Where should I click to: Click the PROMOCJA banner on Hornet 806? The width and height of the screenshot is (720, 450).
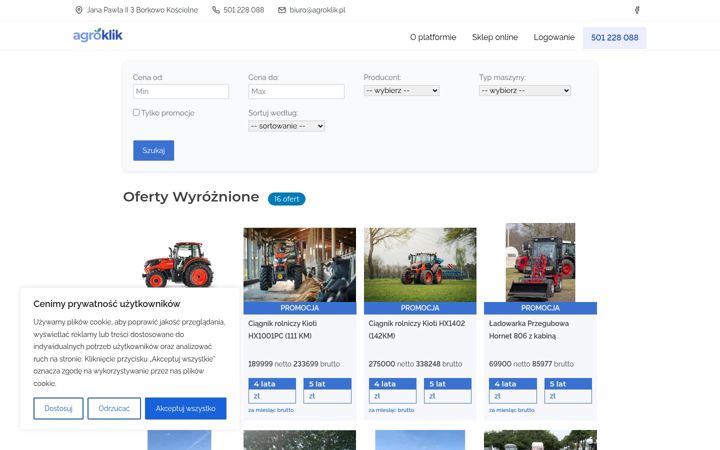pos(540,308)
